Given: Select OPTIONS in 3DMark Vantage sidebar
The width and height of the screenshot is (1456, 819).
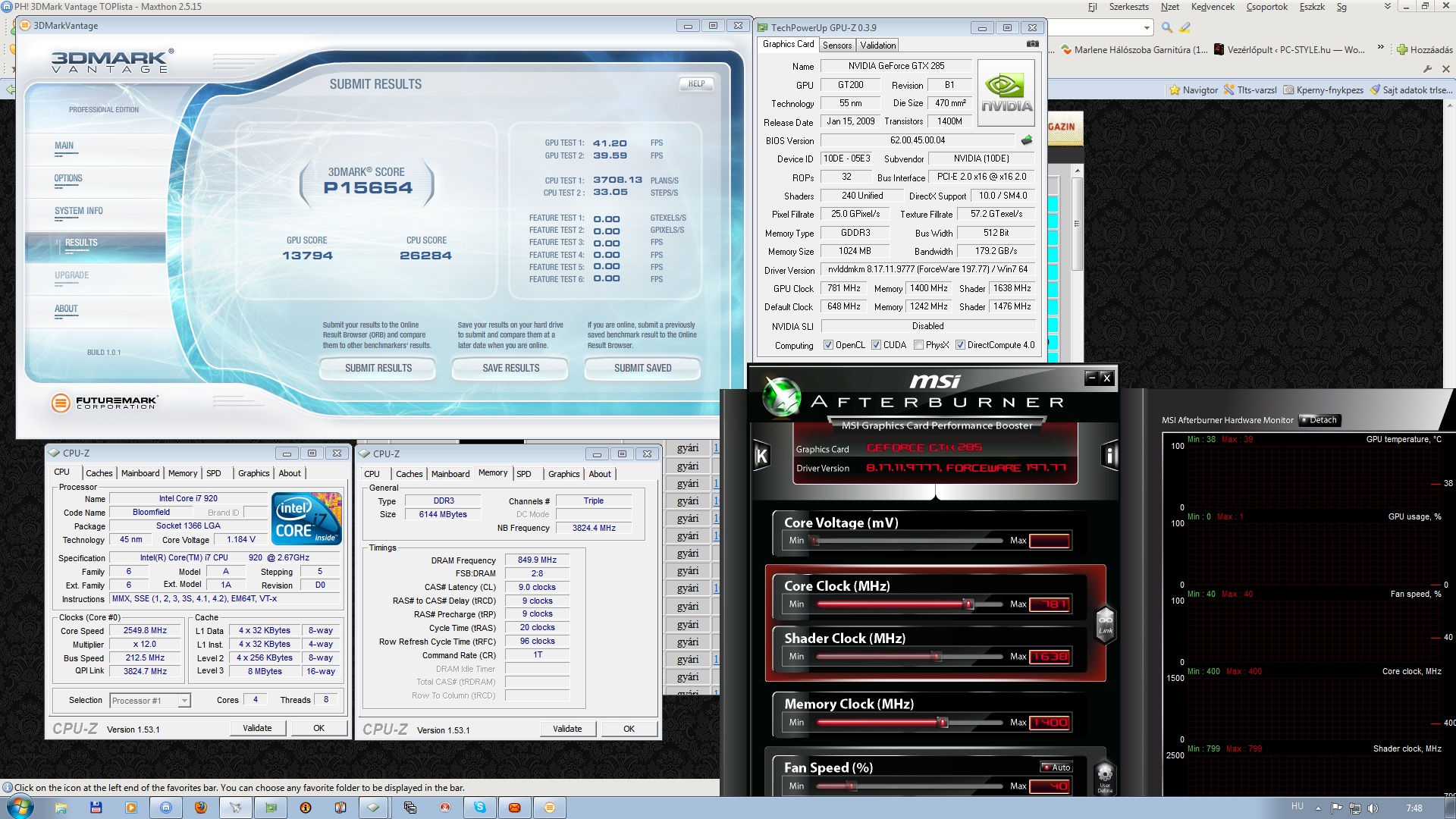Looking at the screenshot, I should pyautogui.click(x=68, y=179).
